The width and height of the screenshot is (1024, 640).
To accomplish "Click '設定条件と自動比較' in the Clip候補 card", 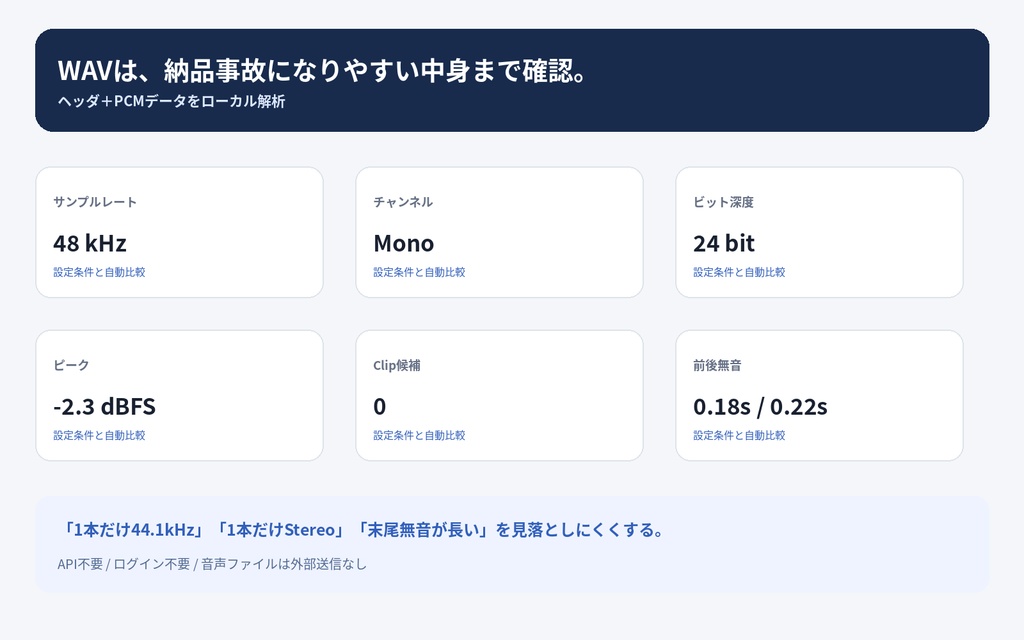I will [x=419, y=435].
